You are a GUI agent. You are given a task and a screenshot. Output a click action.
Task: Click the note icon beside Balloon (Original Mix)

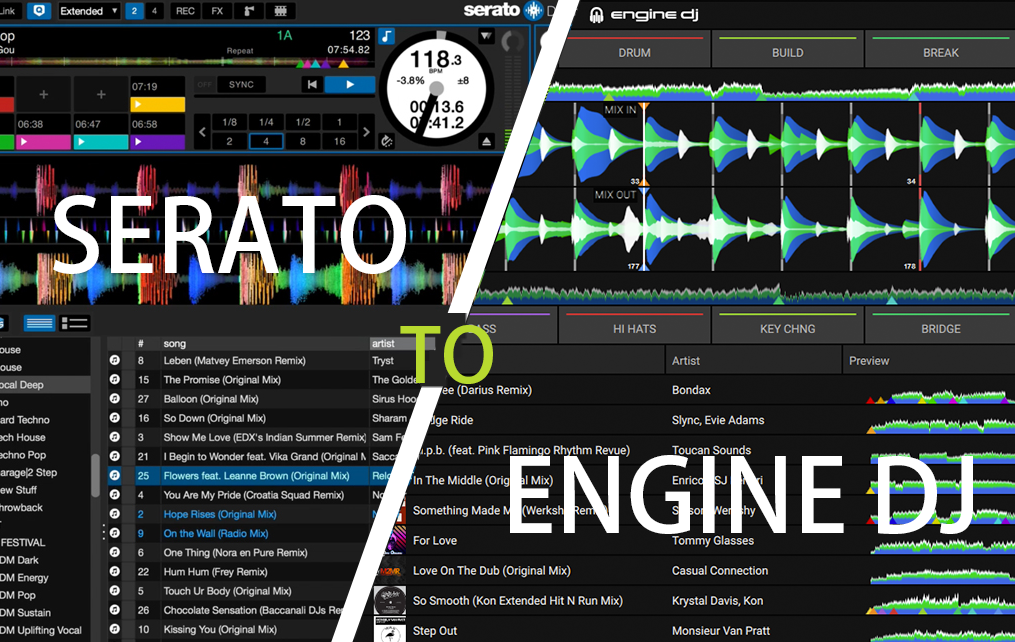click(115, 399)
